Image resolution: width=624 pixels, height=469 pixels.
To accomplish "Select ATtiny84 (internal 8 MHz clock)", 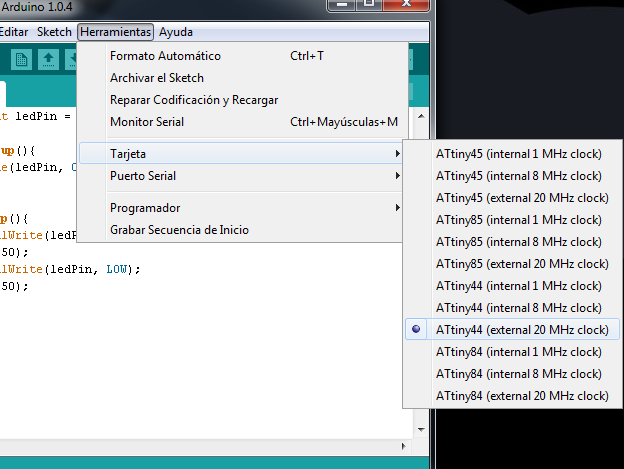I will pyautogui.click(x=513, y=374).
